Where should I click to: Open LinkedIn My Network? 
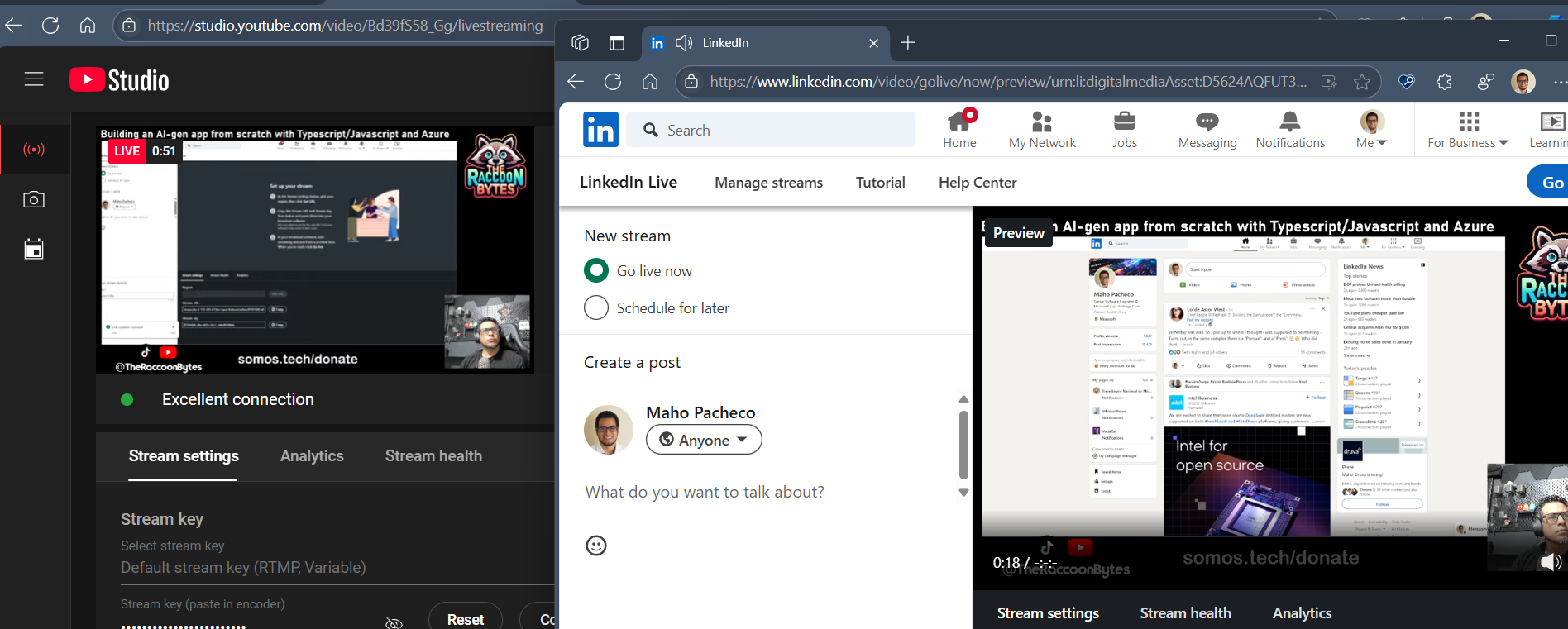click(1042, 130)
